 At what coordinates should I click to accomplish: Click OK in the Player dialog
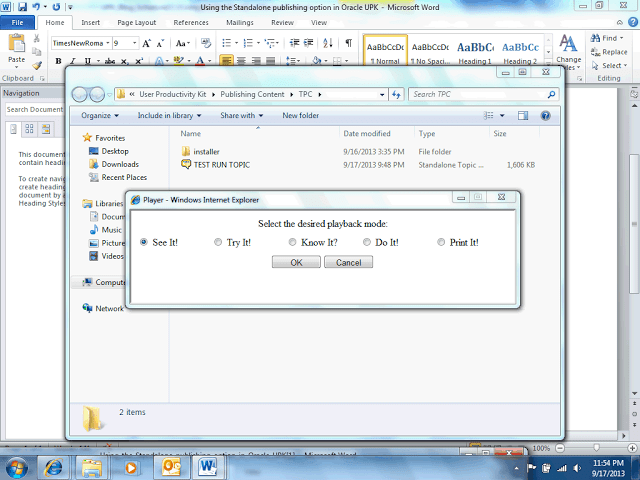click(x=296, y=262)
